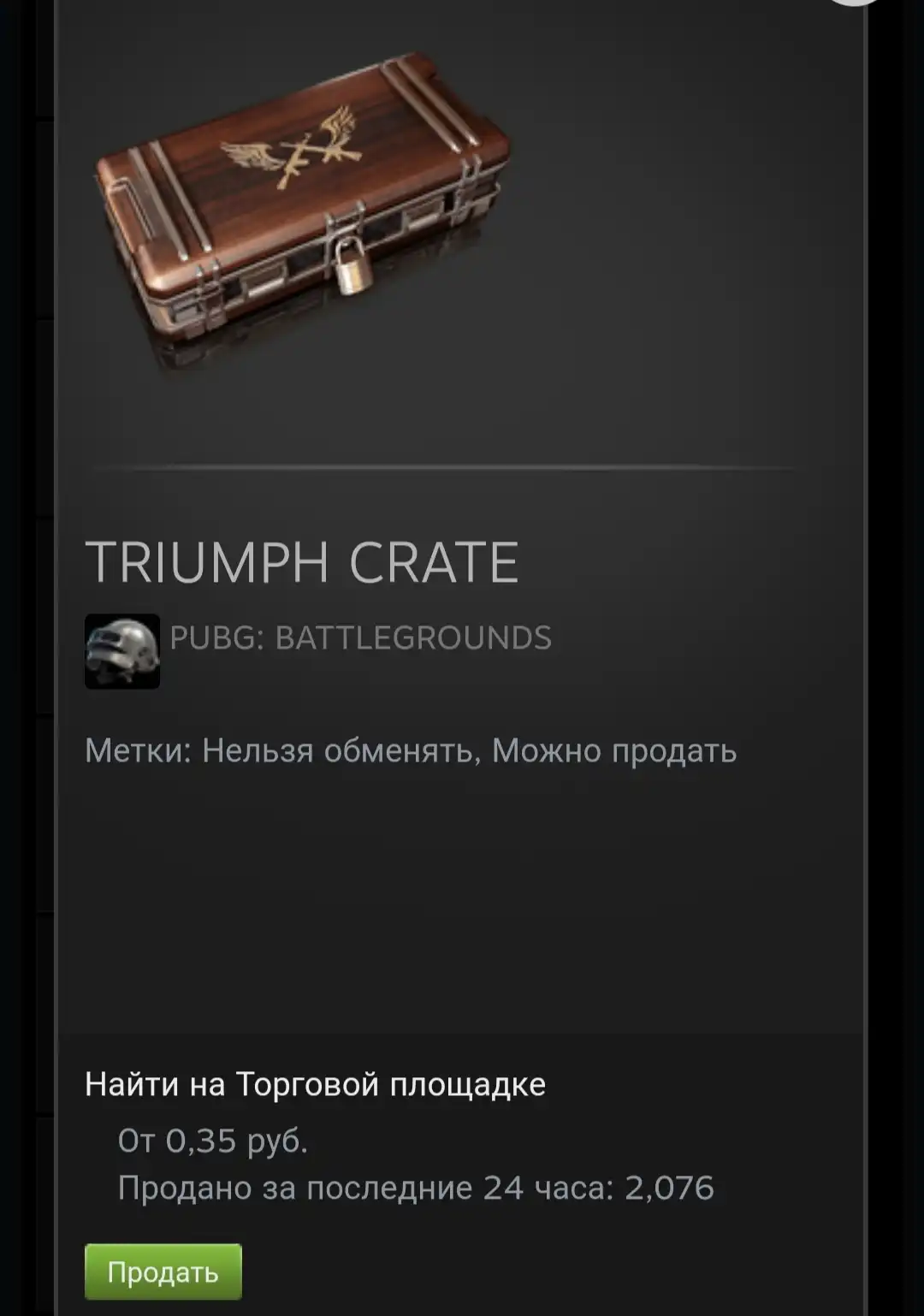This screenshot has height=1316, width=924.
Task: Select the TRIUMPH CRATE title text
Action: tap(302, 562)
